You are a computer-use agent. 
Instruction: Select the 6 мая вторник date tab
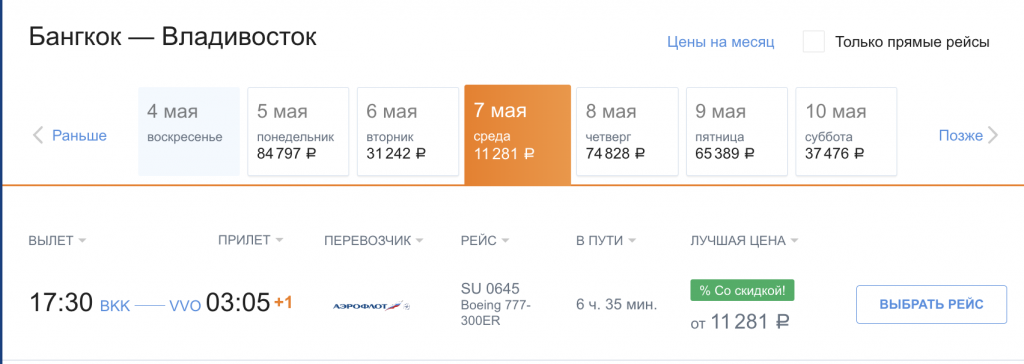[408, 131]
